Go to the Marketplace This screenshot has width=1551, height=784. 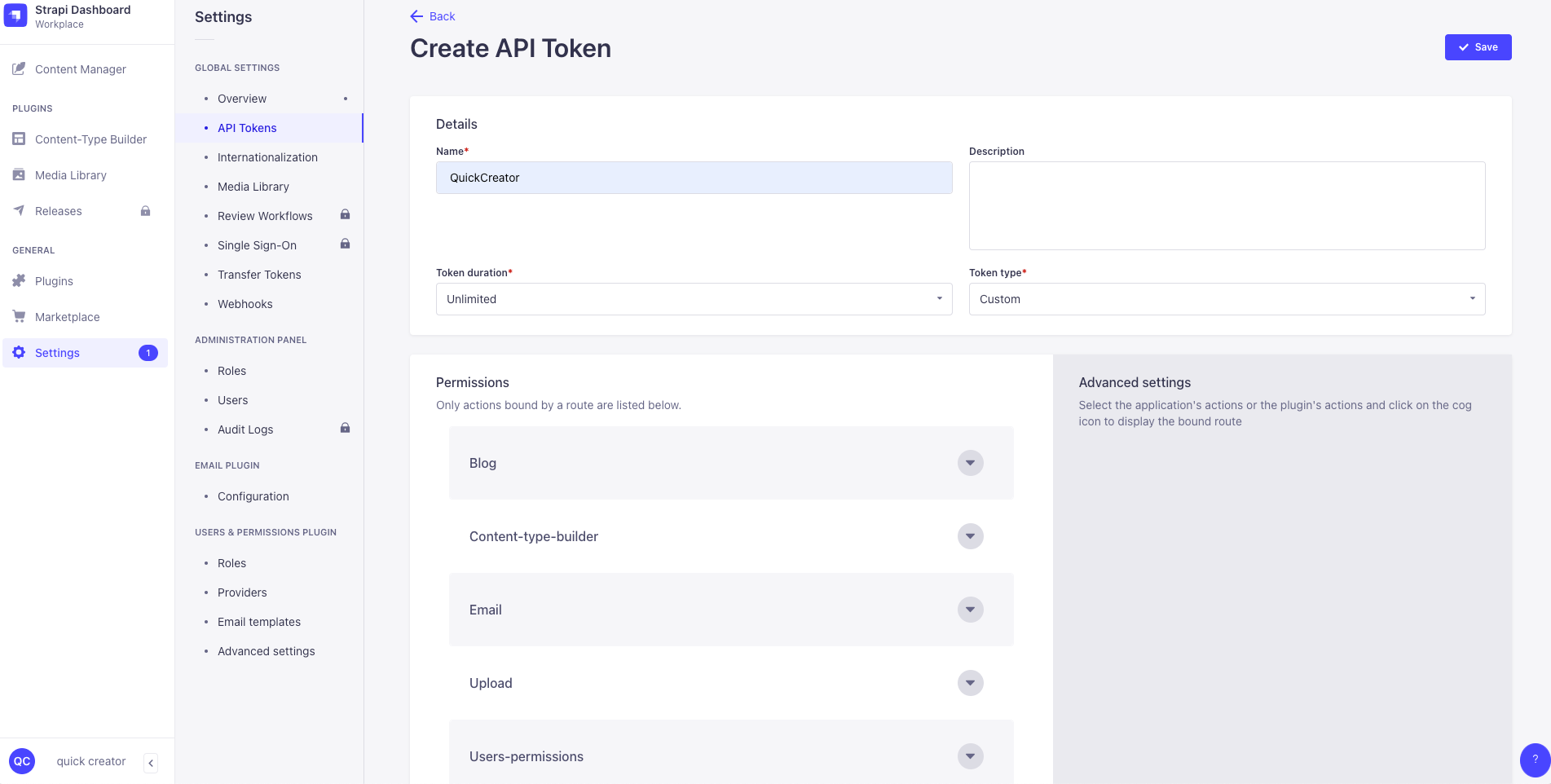pos(67,317)
